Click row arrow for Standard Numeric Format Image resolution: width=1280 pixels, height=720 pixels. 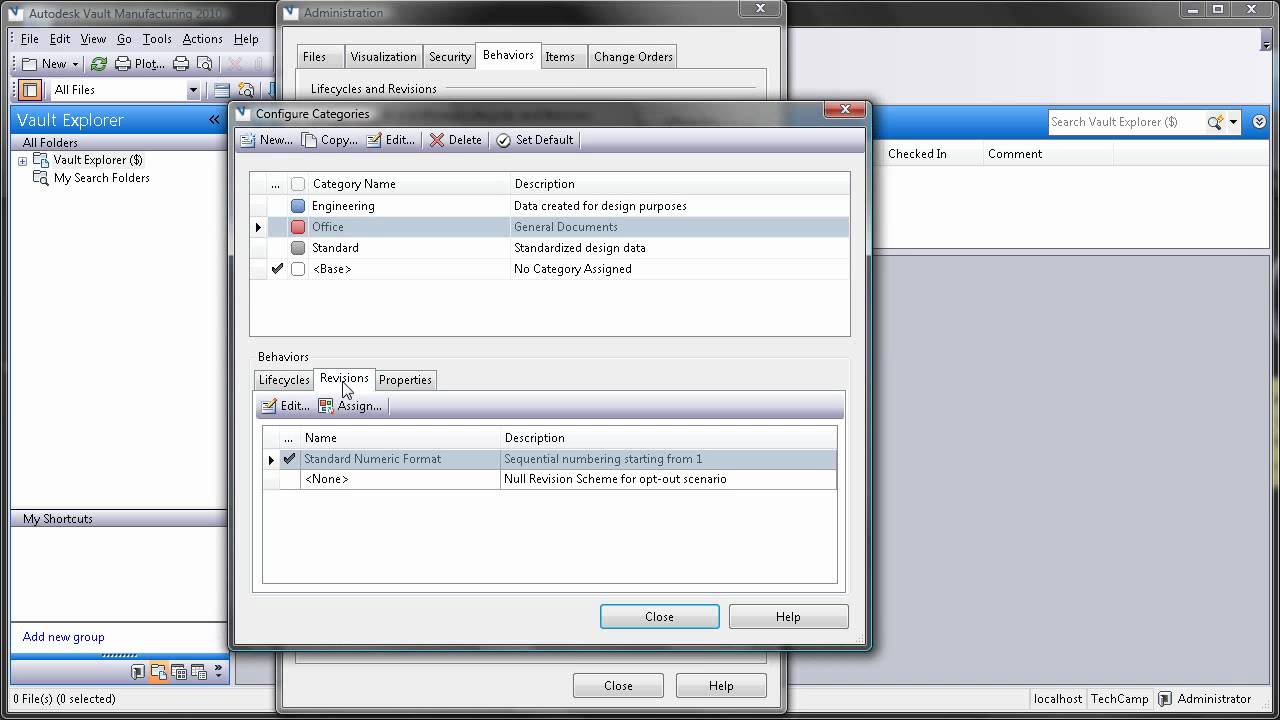tap(271, 459)
